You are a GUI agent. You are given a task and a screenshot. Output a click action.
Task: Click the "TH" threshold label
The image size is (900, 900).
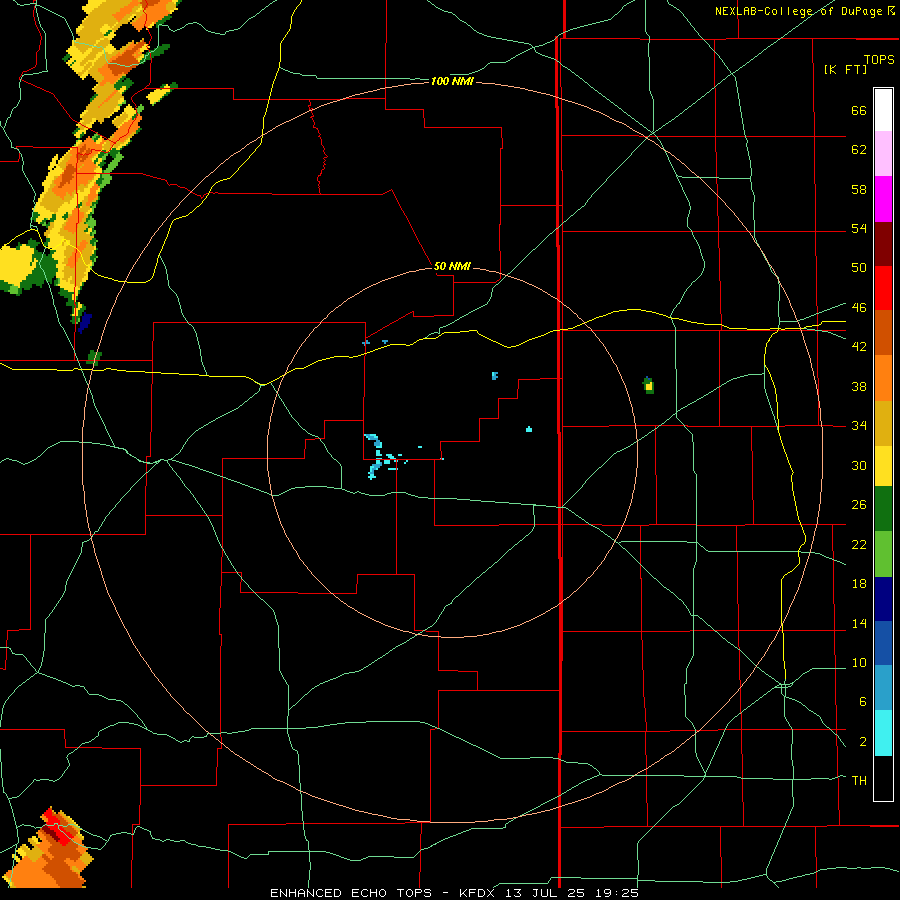click(x=859, y=780)
